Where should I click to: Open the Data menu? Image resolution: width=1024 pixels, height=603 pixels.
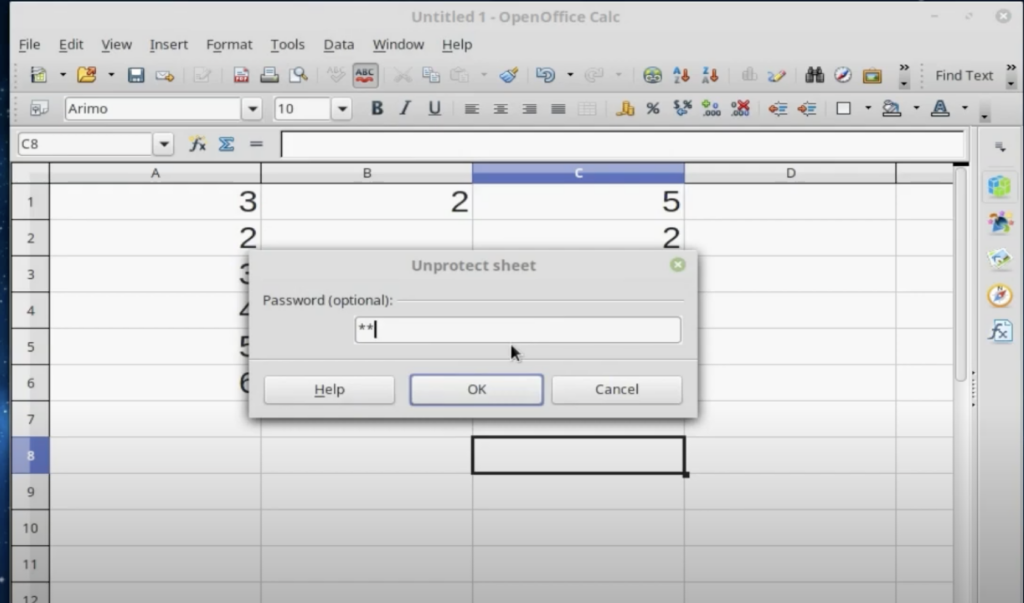pos(338,44)
